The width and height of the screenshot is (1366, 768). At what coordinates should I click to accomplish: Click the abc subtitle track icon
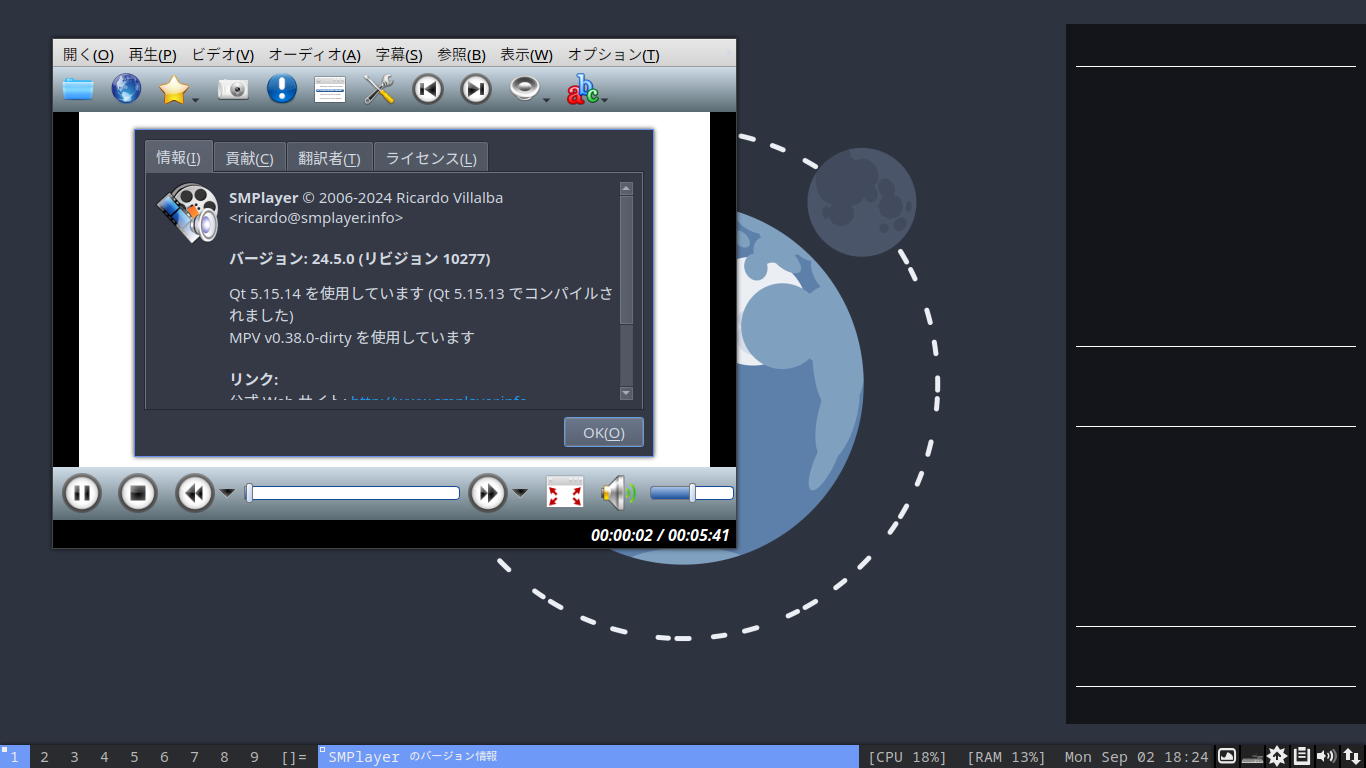[x=583, y=89]
